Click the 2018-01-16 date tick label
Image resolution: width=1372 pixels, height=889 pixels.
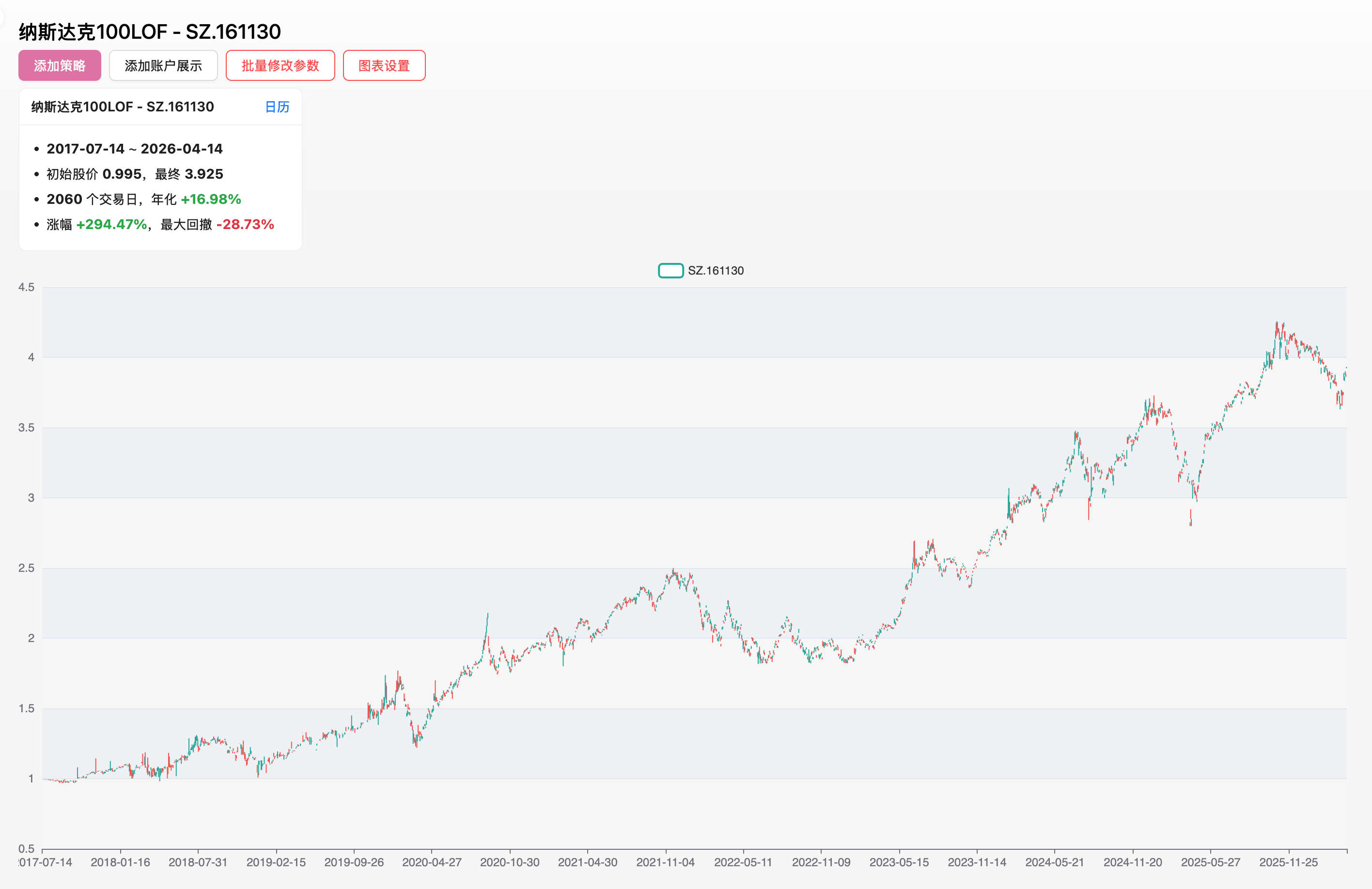(120, 862)
